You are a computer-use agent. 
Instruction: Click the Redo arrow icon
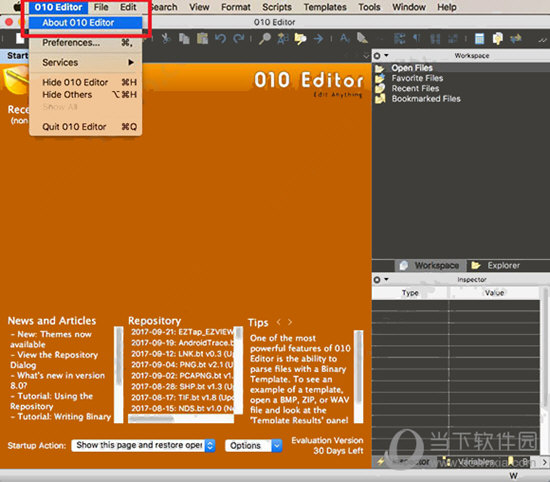pos(239,38)
